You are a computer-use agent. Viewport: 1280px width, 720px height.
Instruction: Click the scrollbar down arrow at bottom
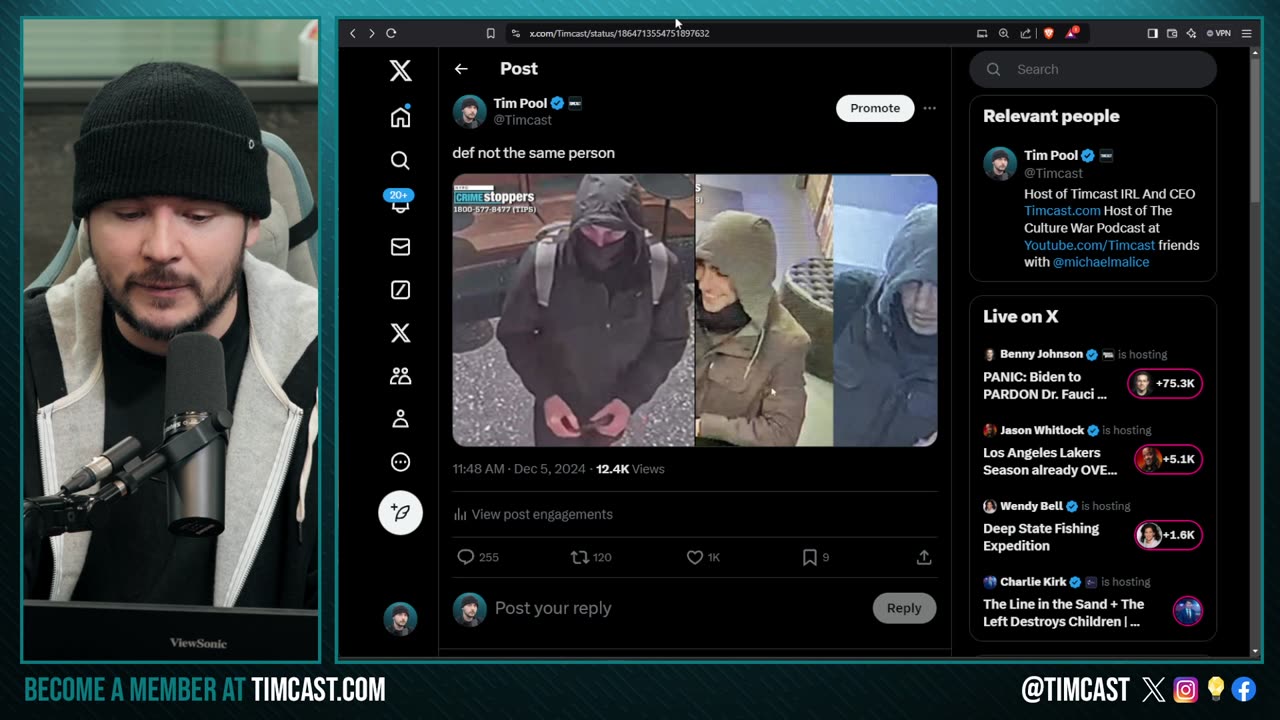(x=1256, y=651)
